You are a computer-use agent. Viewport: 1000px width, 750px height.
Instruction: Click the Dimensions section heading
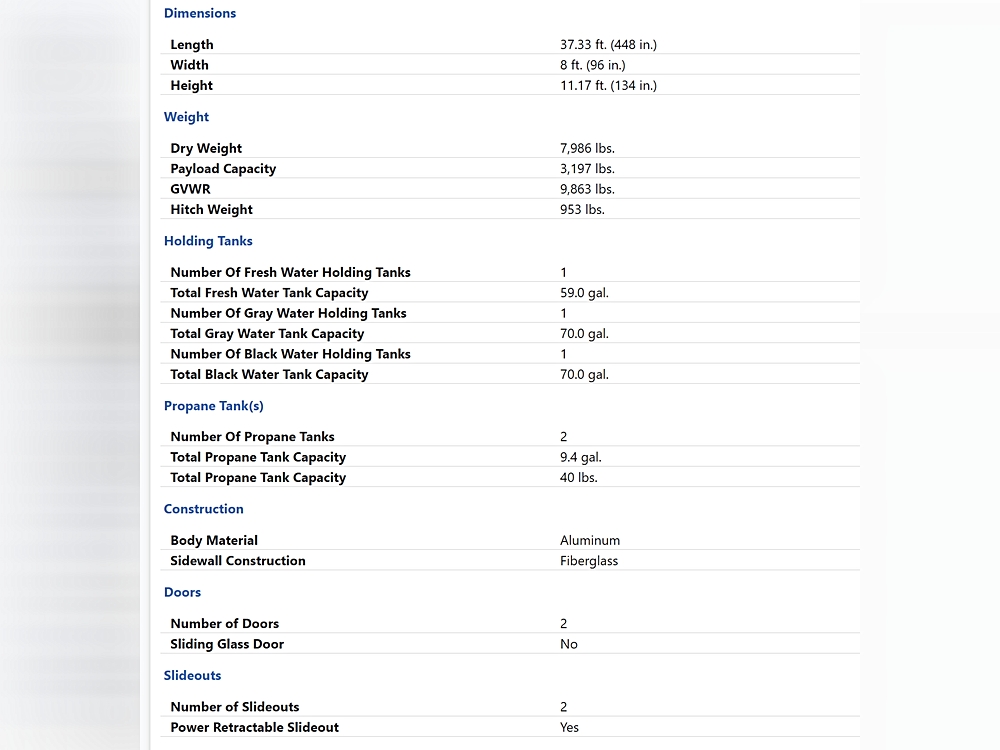click(200, 13)
